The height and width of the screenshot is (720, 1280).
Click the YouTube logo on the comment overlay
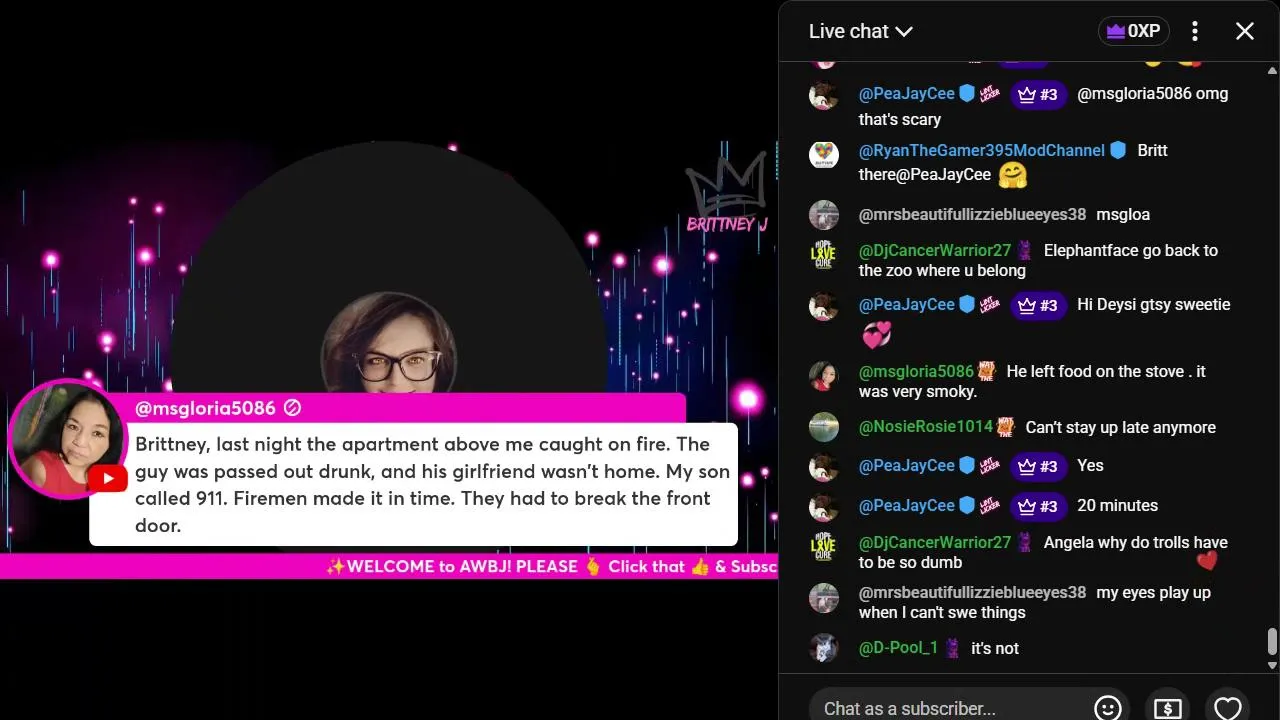(x=106, y=478)
